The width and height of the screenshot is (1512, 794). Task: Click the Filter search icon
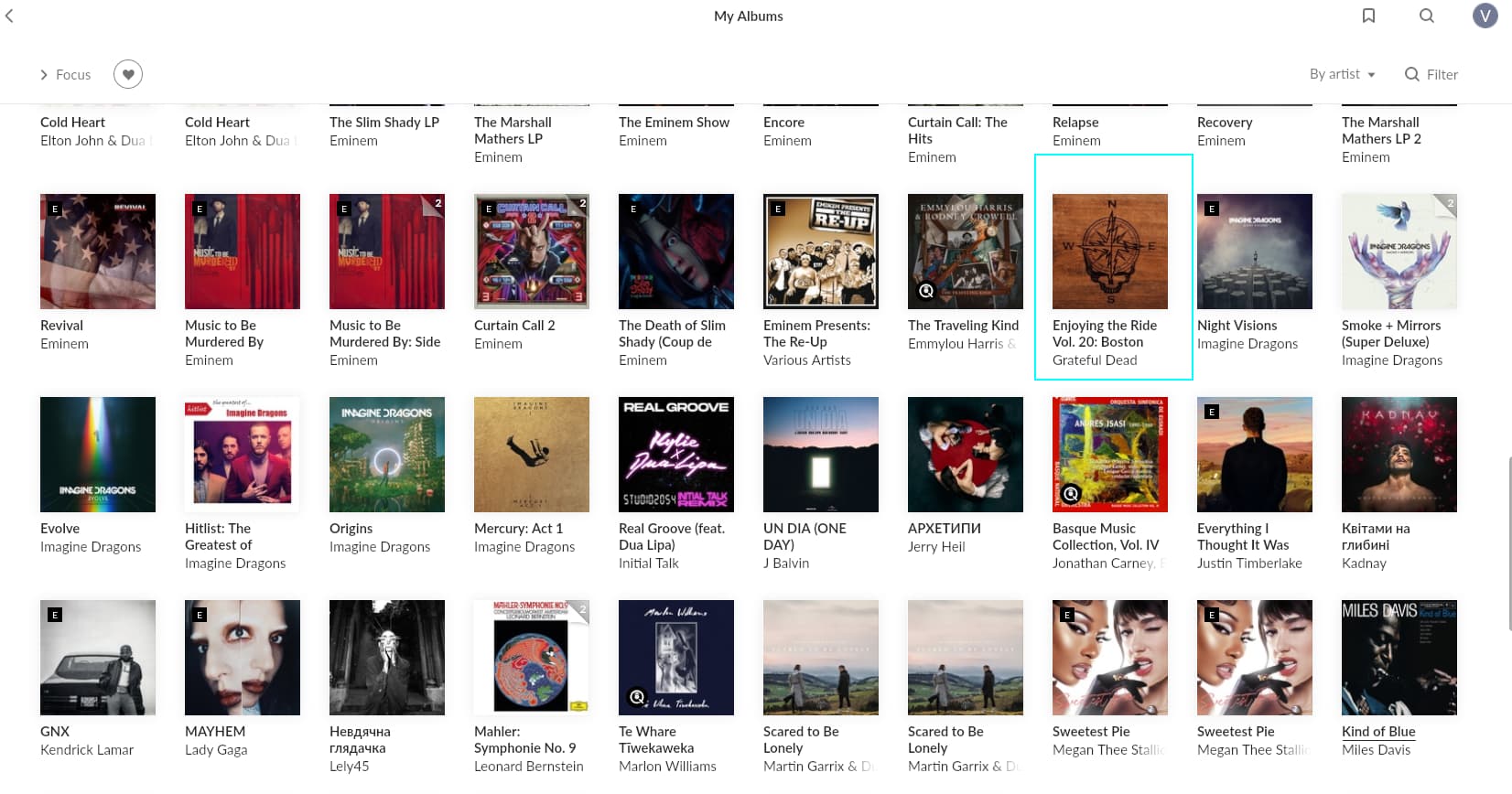1412,74
